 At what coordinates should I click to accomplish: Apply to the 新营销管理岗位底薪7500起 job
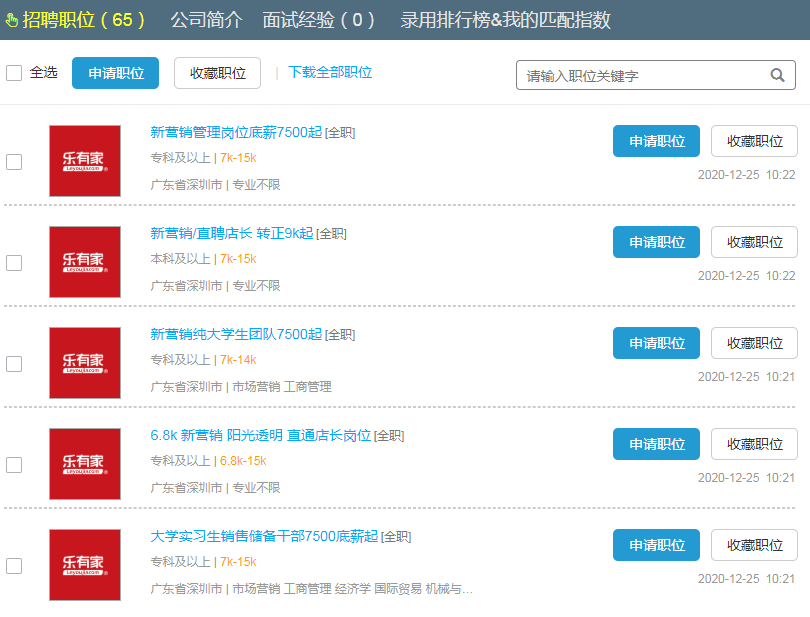pyautogui.click(x=657, y=141)
